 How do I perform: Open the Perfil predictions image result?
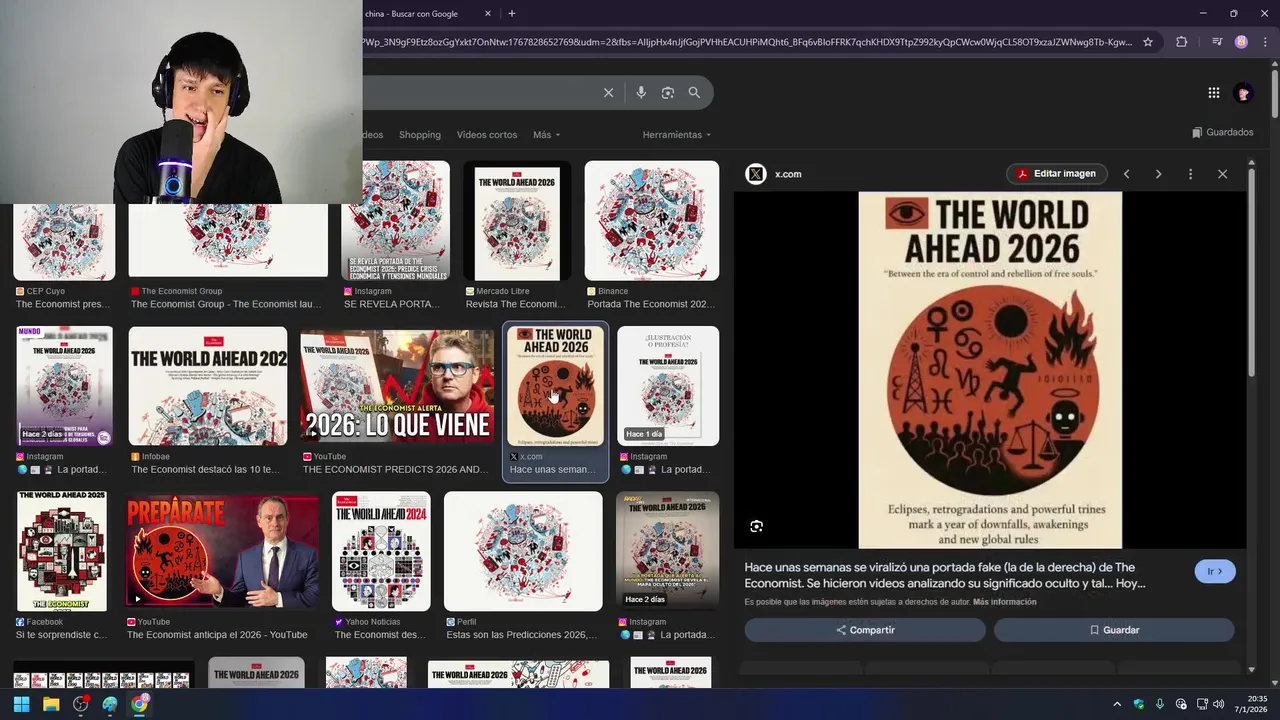523,551
